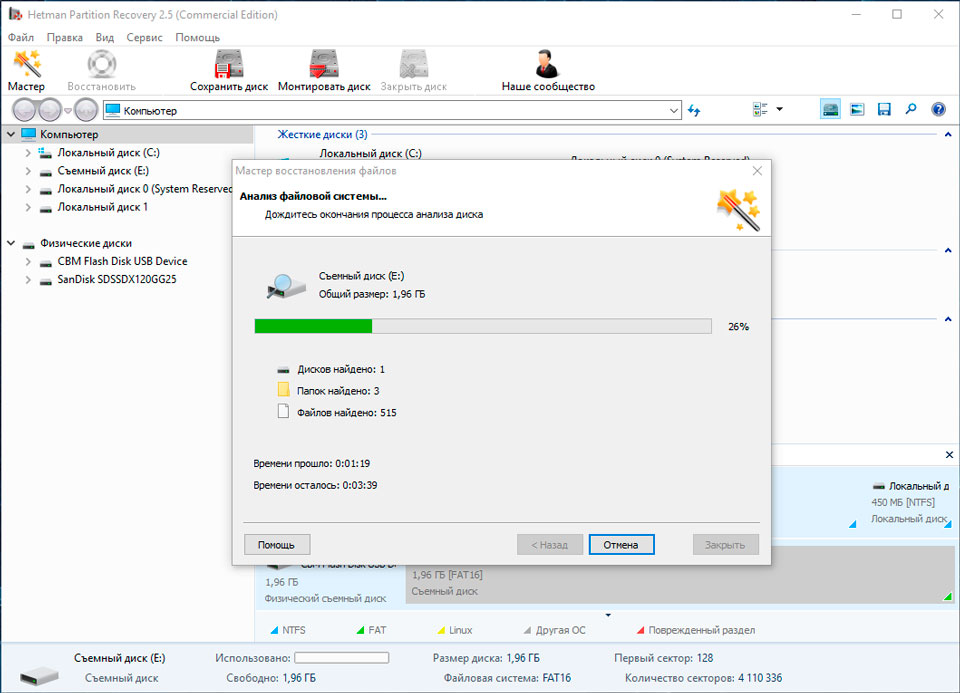Click the Назад button in wizard
The width and height of the screenshot is (960, 693).
pyautogui.click(x=549, y=544)
